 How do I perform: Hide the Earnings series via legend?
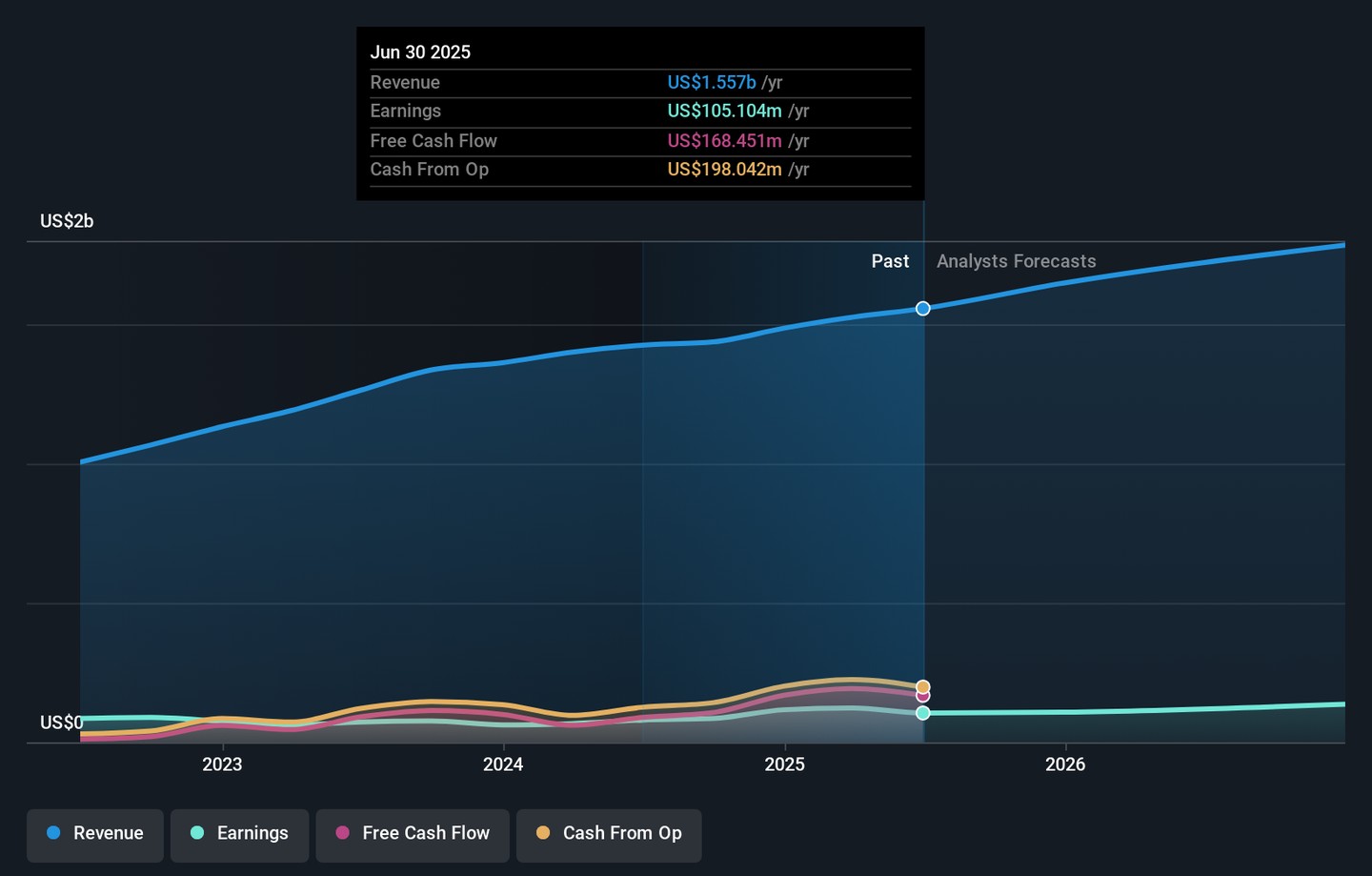(x=239, y=834)
